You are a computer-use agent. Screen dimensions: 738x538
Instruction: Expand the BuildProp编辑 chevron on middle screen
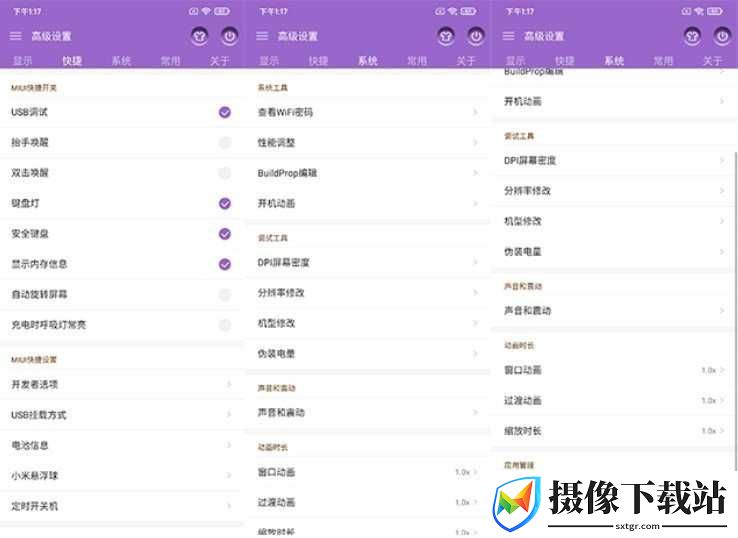click(x=475, y=173)
